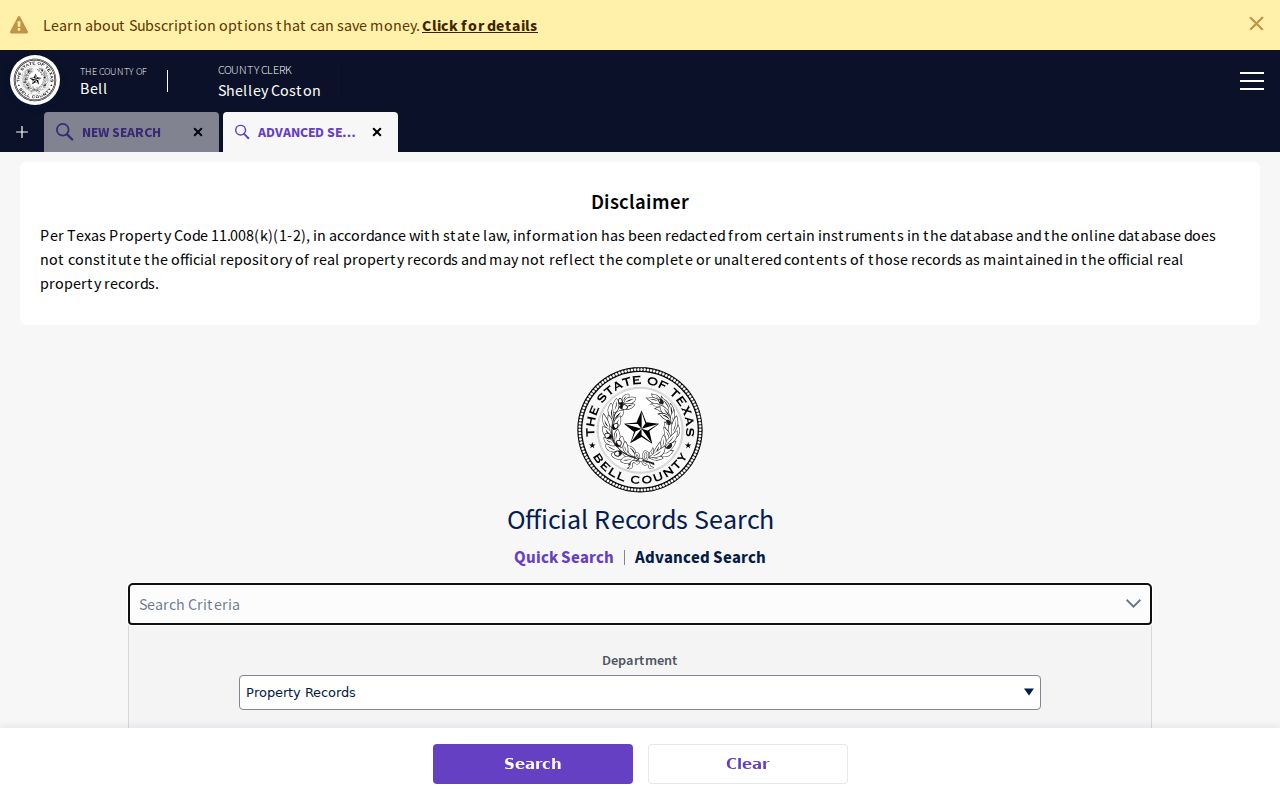Click the warning triangle icon in banner
The image size is (1280, 800).
point(19,25)
